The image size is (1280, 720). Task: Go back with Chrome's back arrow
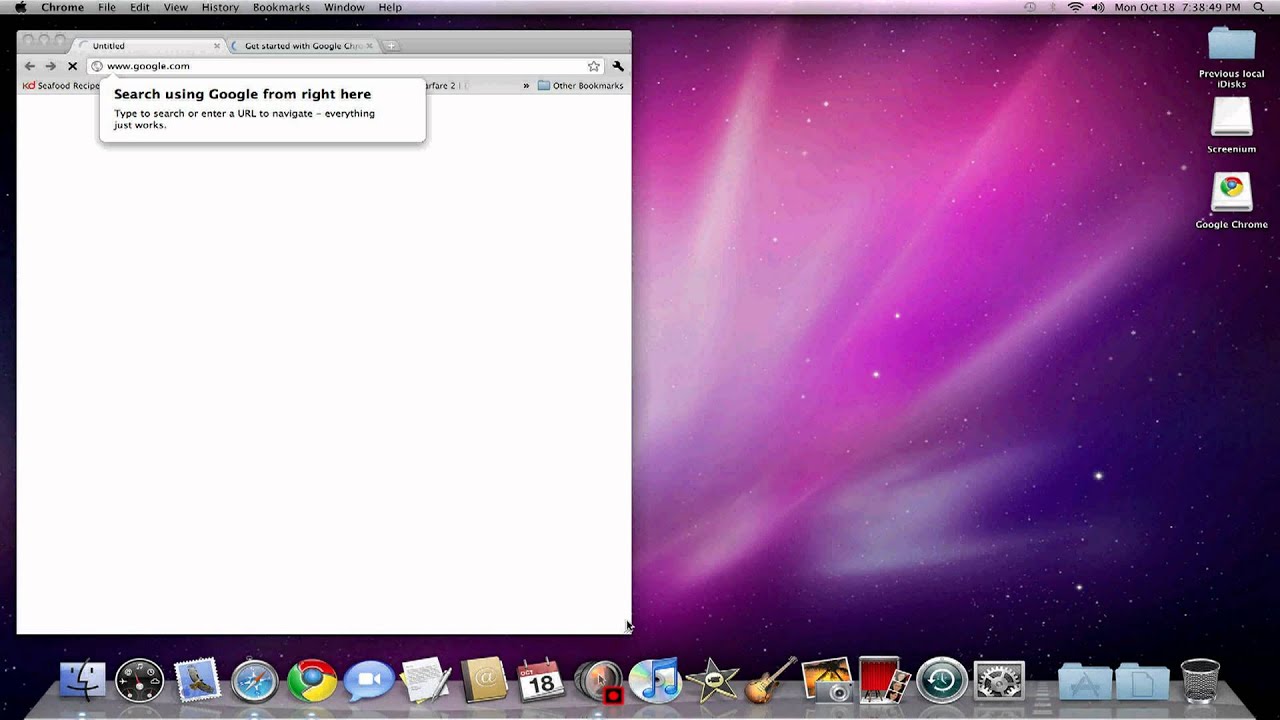click(x=29, y=66)
